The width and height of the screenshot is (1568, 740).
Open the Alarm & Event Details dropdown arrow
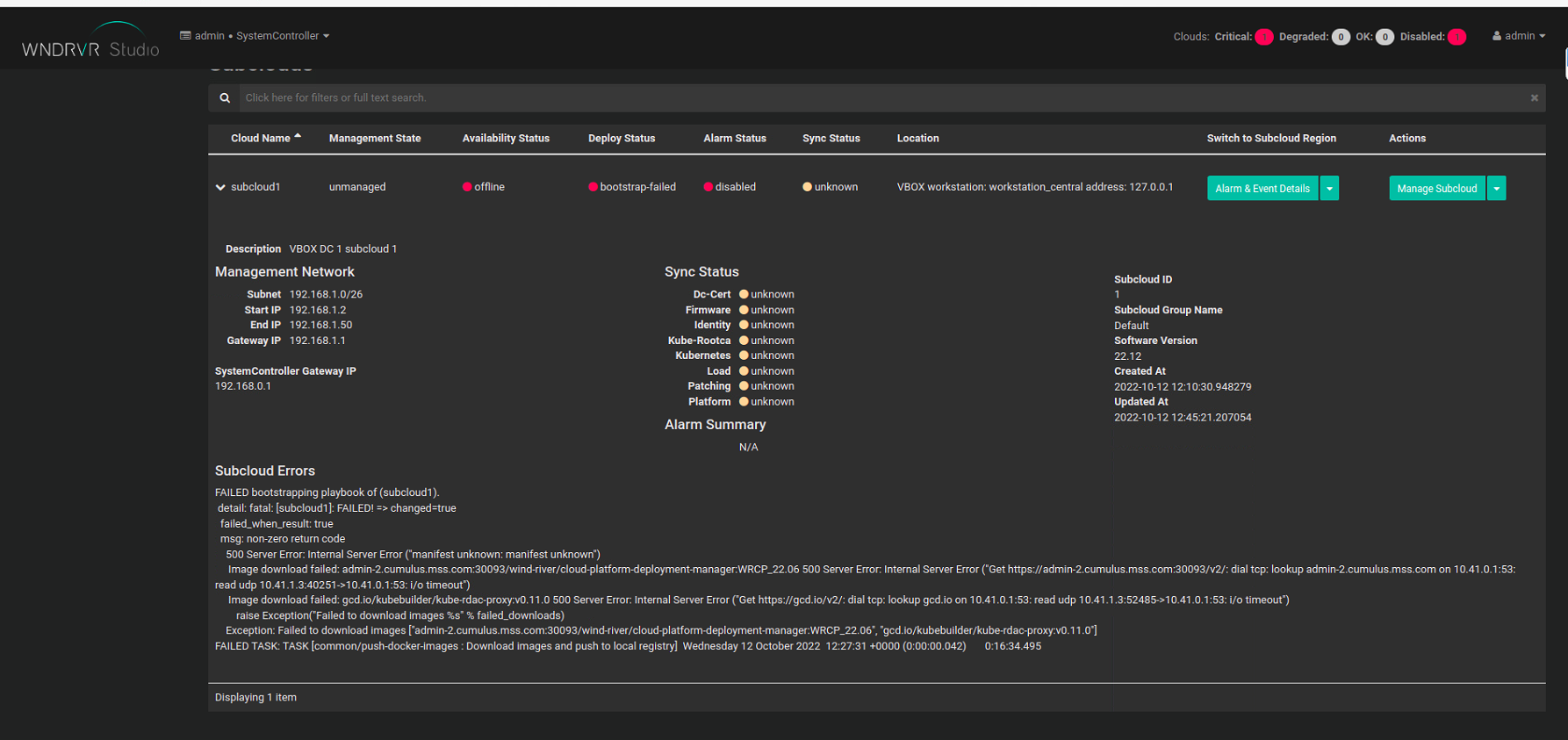[1329, 189]
